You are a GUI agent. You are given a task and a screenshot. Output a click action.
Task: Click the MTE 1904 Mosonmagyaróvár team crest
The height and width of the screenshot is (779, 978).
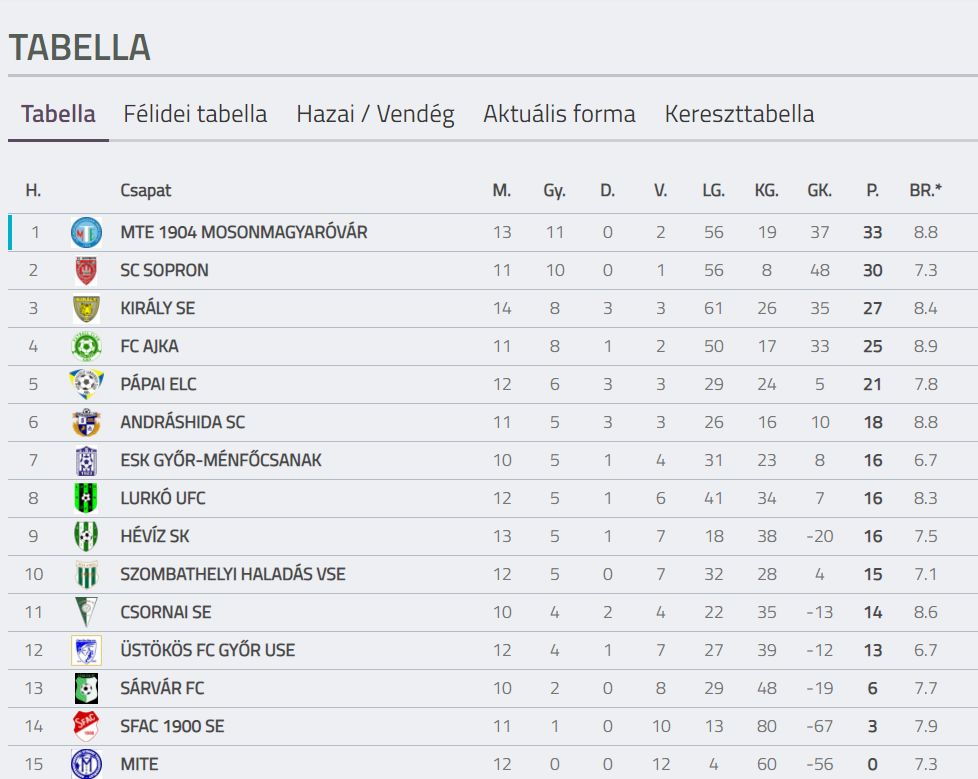pos(86,233)
